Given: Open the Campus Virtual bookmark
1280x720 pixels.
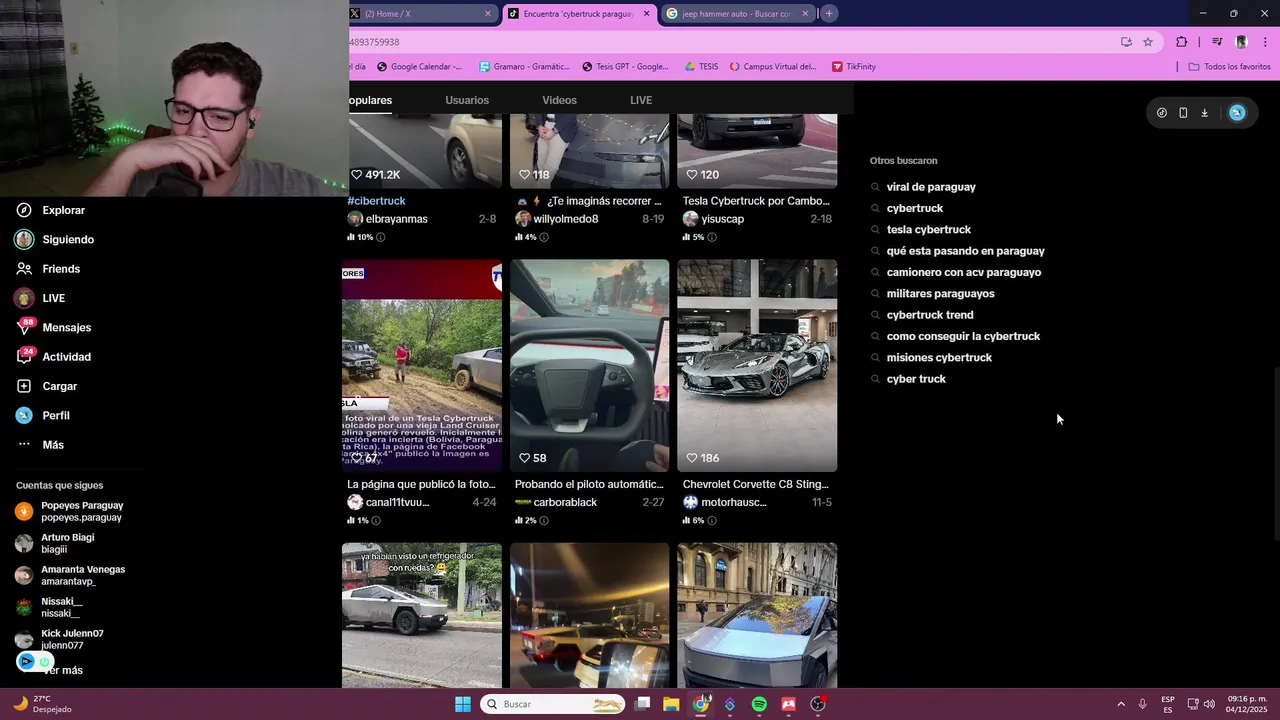Looking at the screenshot, I should pyautogui.click(x=772, y=67).
